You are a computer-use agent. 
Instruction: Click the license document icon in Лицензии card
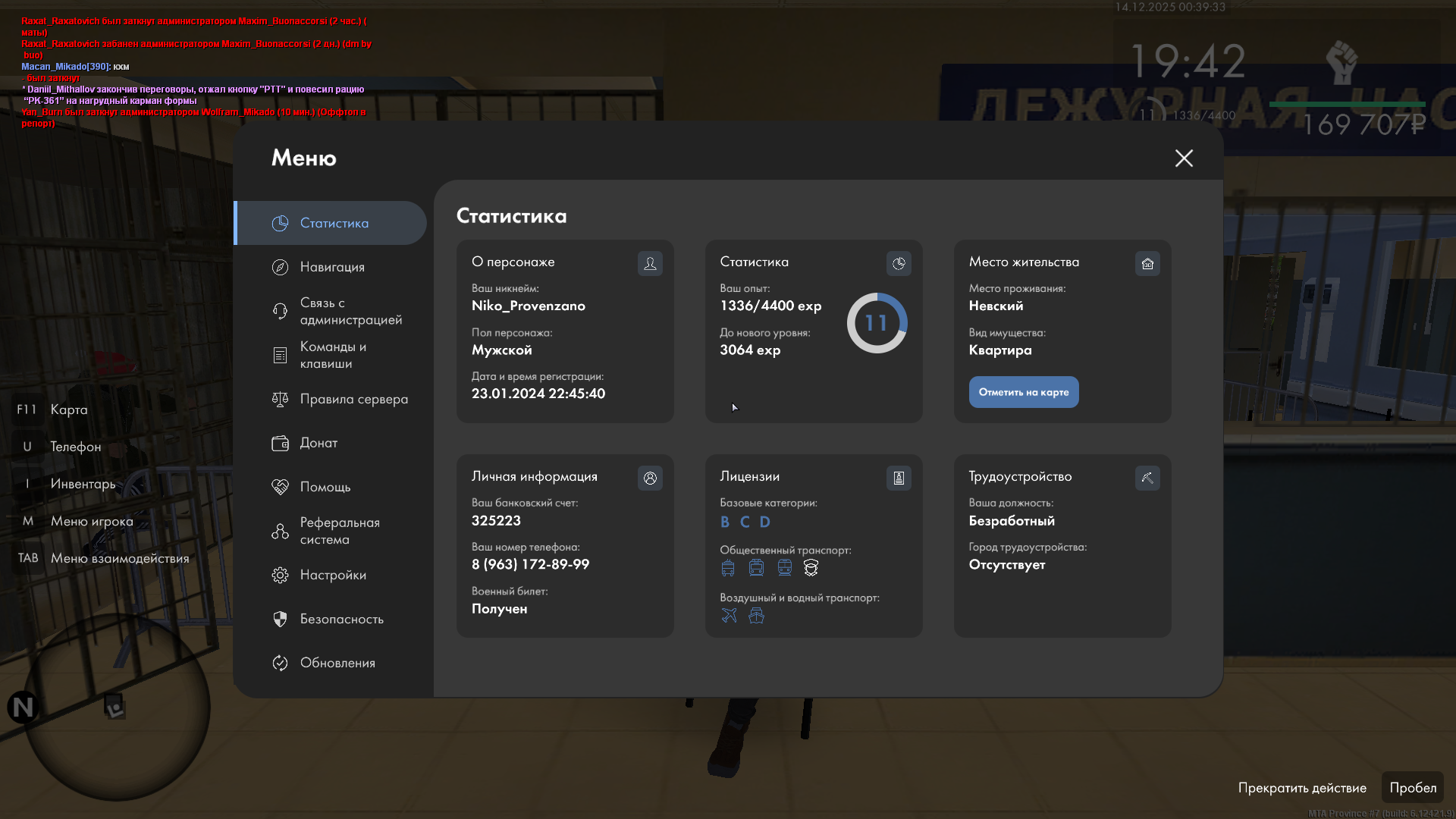point(899,478)
